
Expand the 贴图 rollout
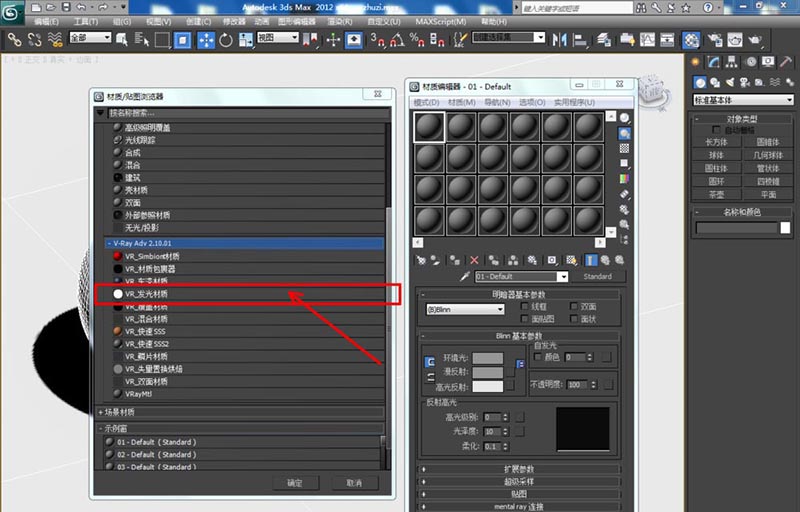click(x=519, y=494)
